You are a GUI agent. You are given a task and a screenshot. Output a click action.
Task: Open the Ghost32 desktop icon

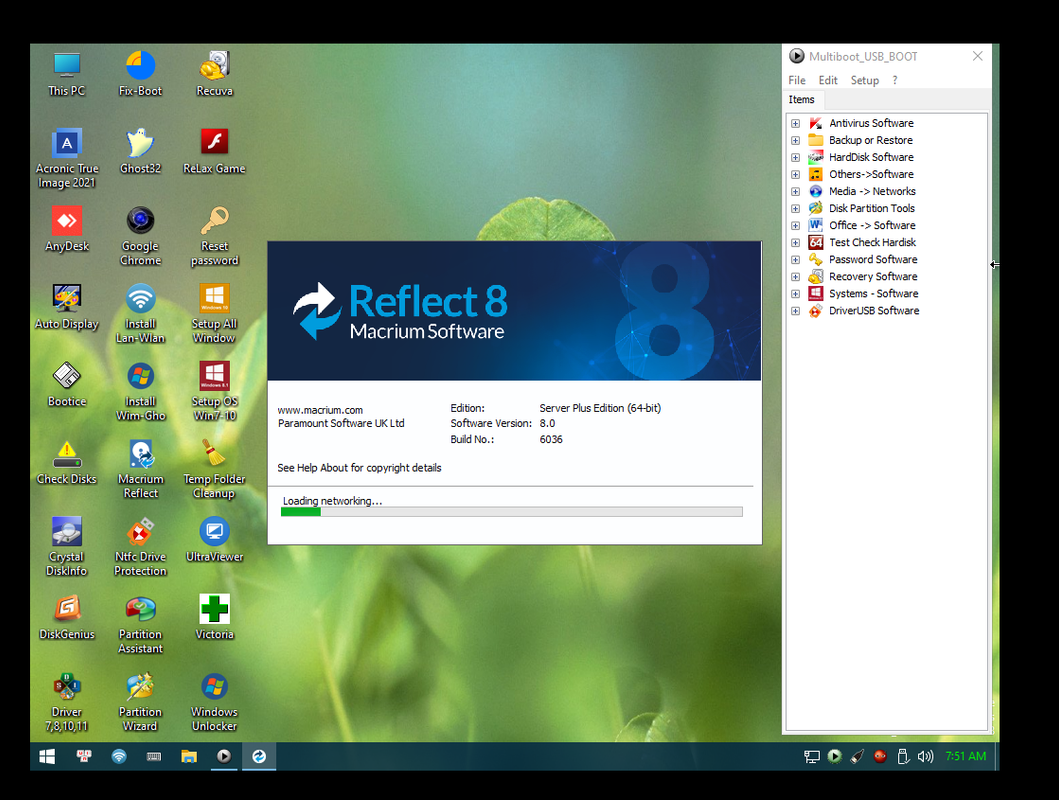click(x=140, y=152)
